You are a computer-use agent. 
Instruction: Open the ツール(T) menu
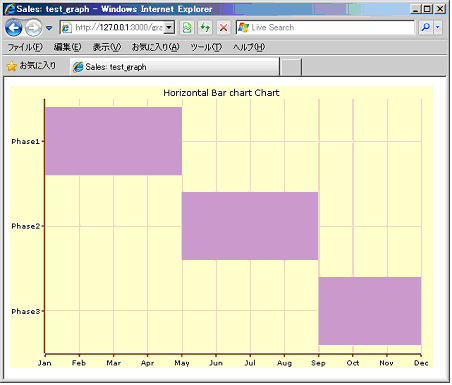[x=206, y=47]
